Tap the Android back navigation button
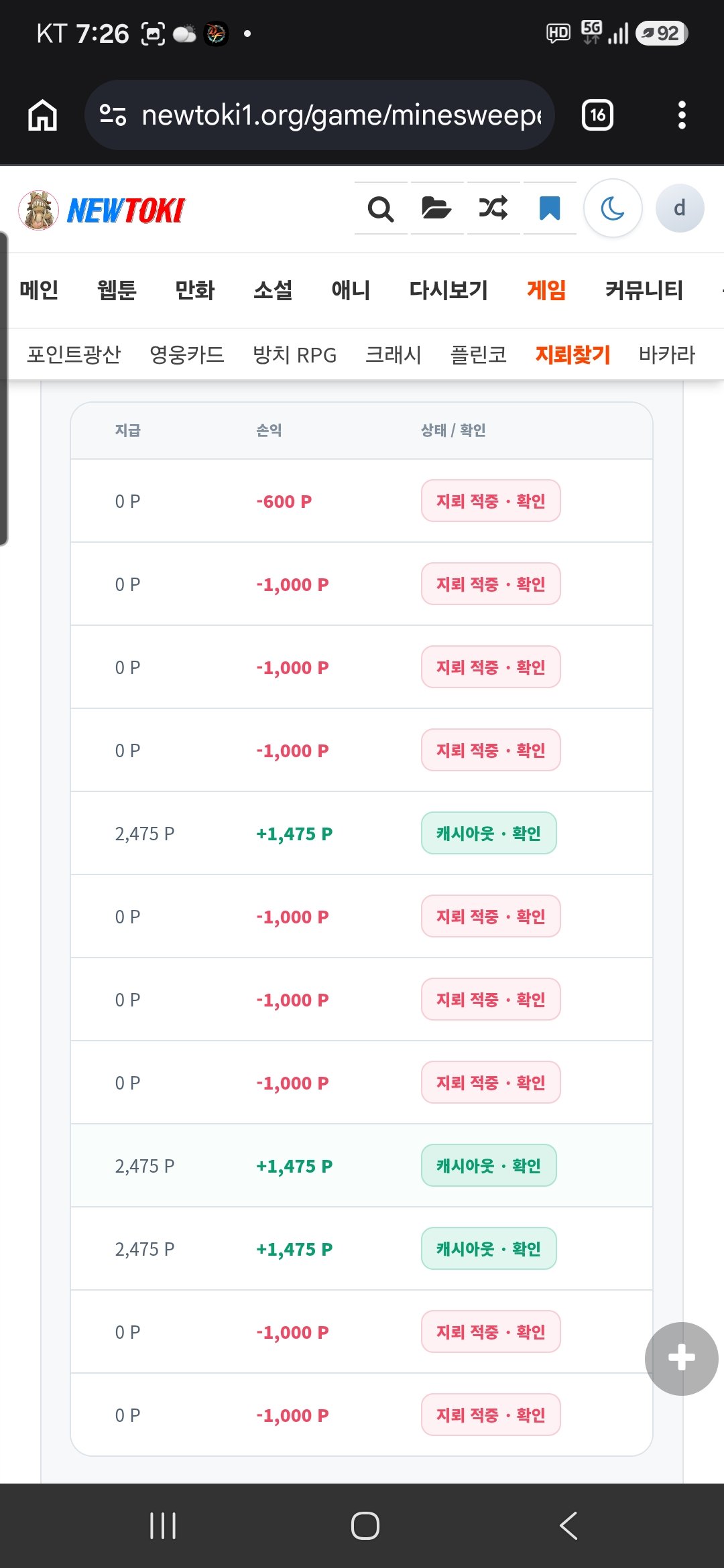 click(568, 1526)
